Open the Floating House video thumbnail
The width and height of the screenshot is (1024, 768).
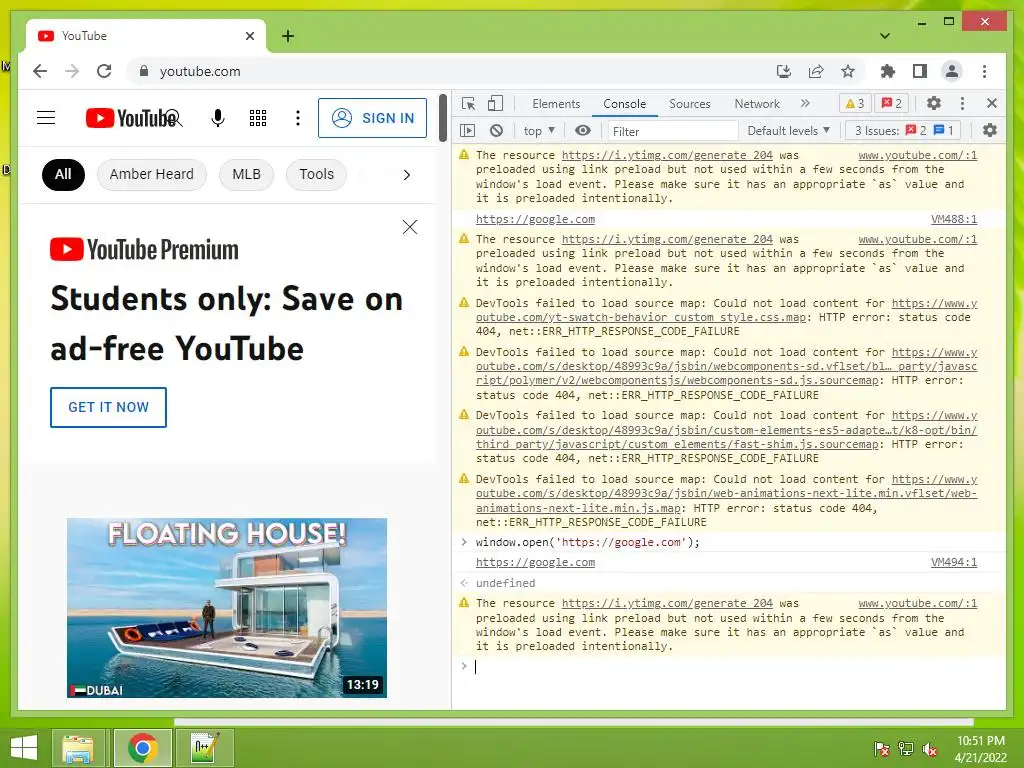click(227, 608)
